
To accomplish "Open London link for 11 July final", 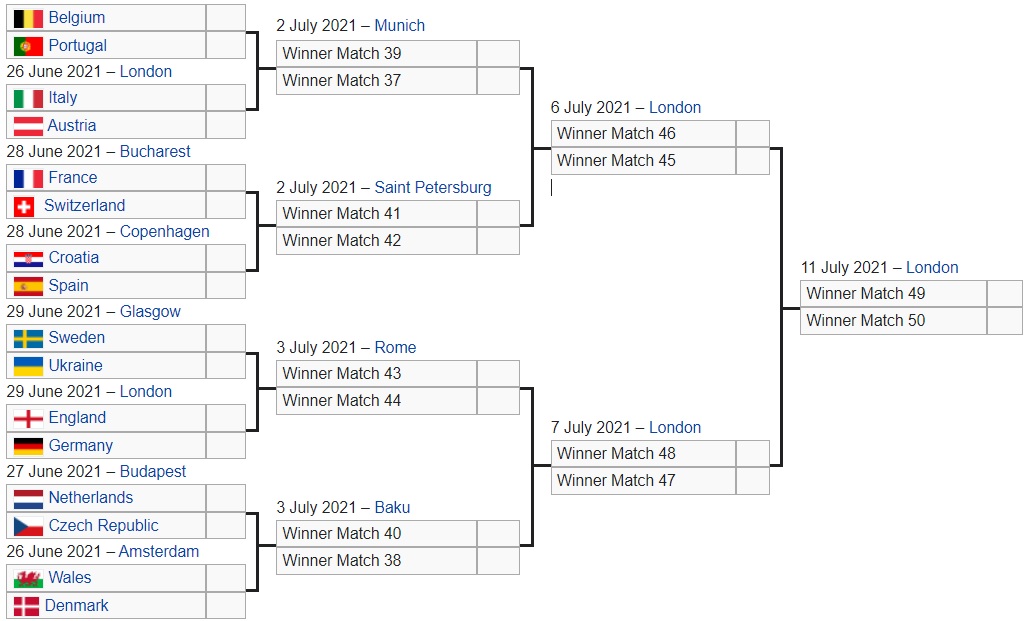I will [932, 268].
